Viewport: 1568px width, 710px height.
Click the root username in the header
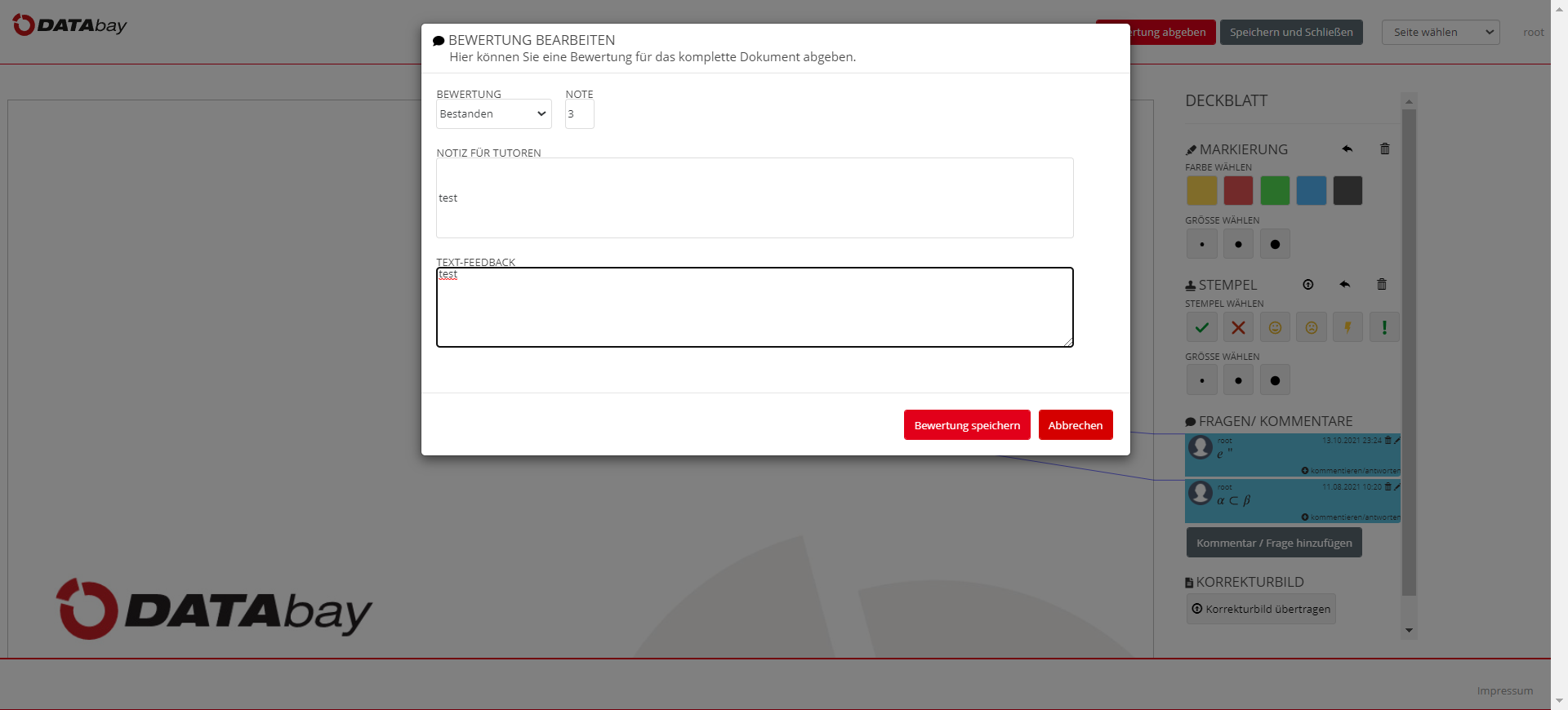(1534, 33)
